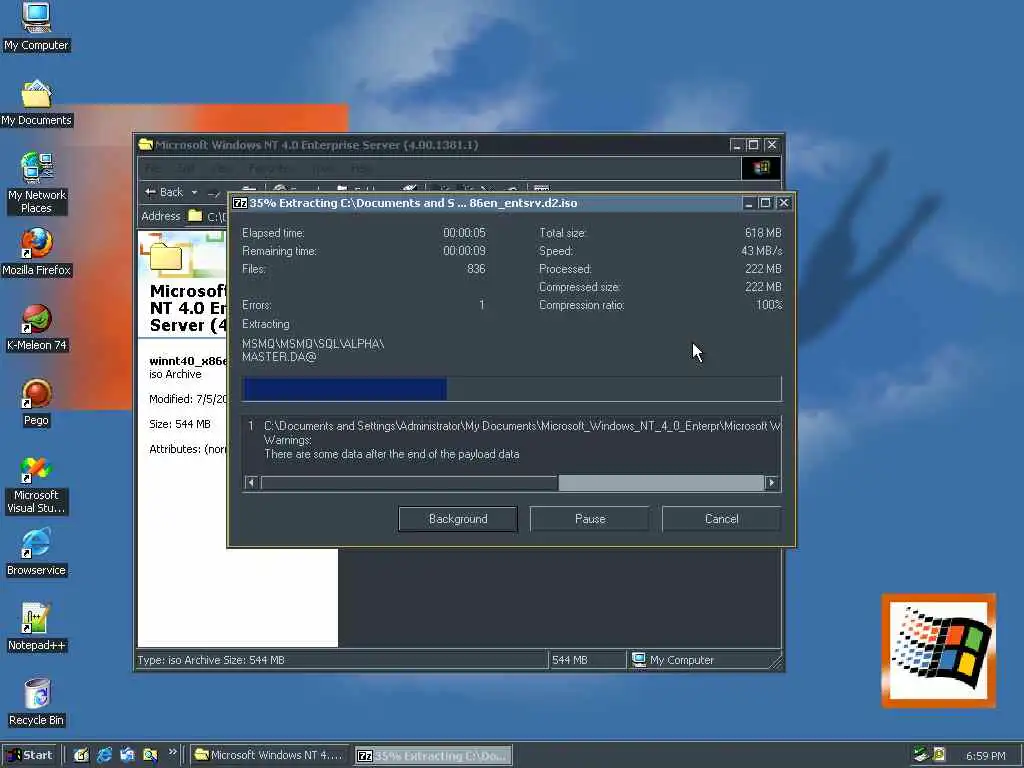Click the folder icon in Explorer side panel
Viewport: 1024px width, 768px height.
[165, 256]
